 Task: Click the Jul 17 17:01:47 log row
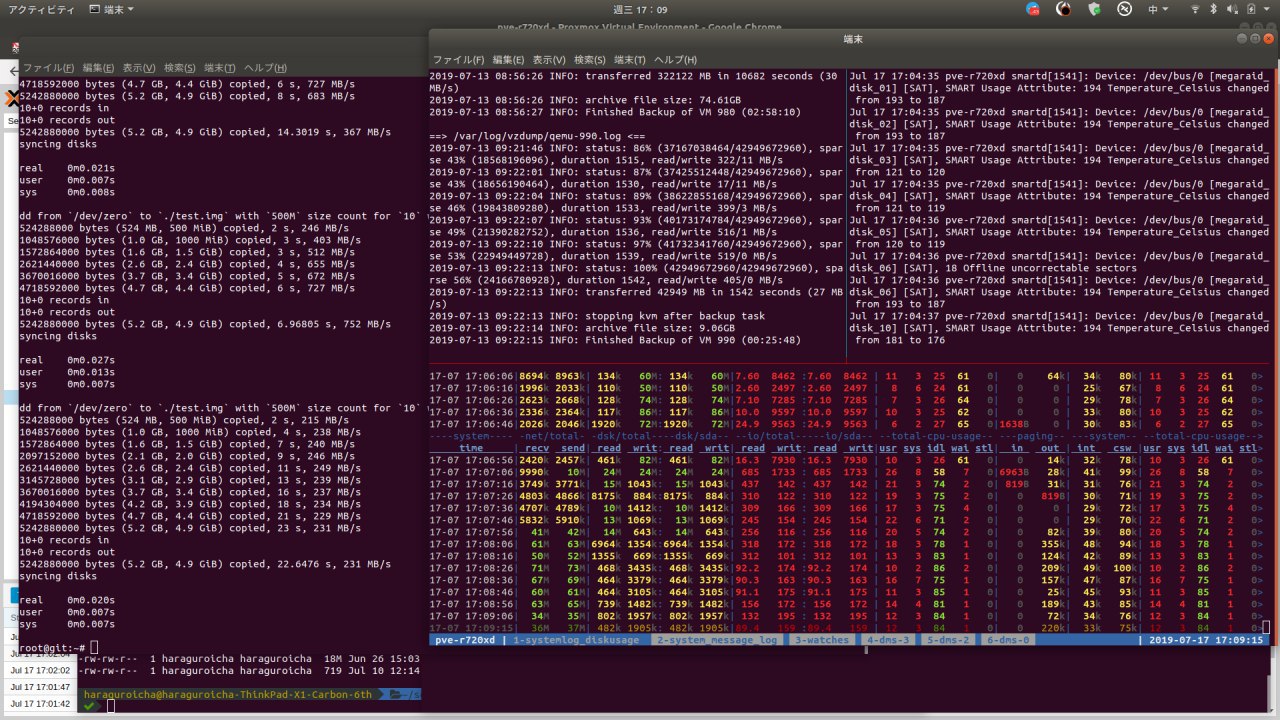coord(39,687)
